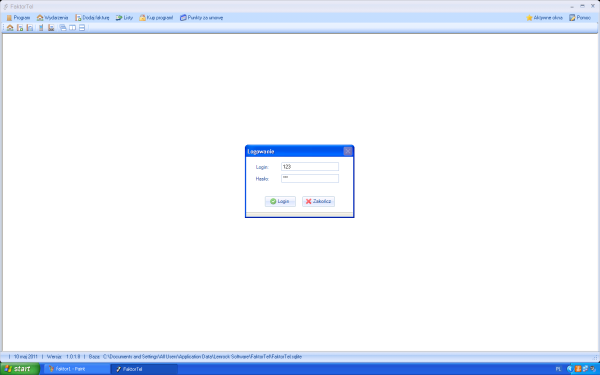This screenshot has height=375, width=600.
Task: Click the Hasło password field
Action: [310, 178]
